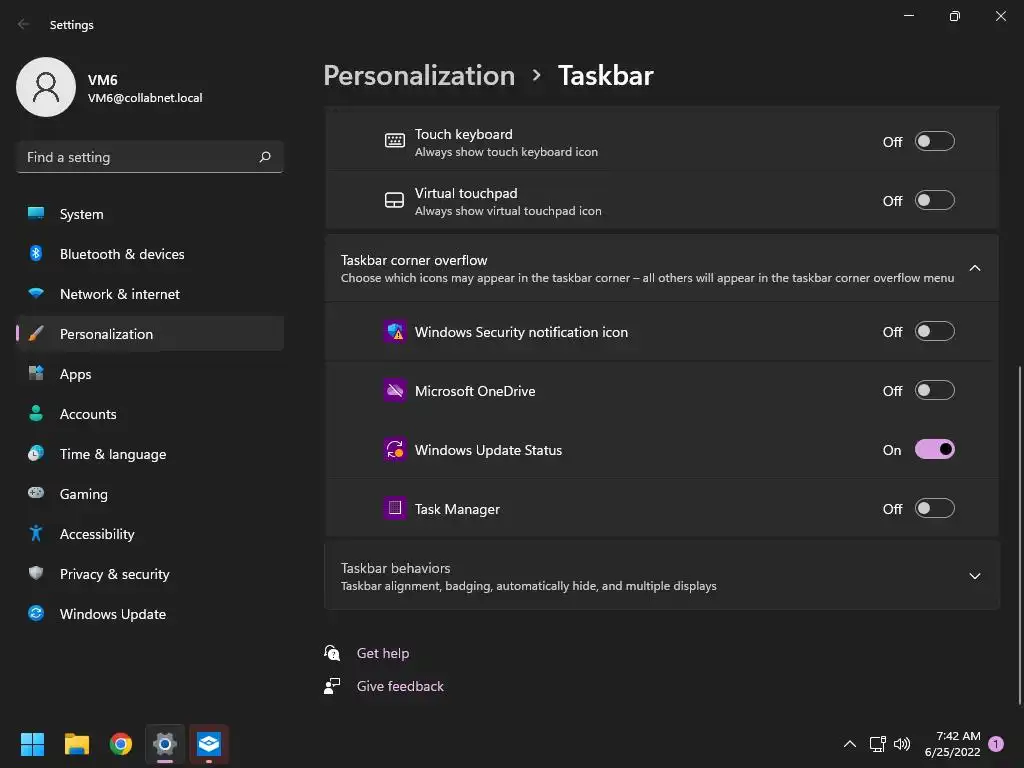Click the Microsoft OneDrive cloud icon

(395, 391)
